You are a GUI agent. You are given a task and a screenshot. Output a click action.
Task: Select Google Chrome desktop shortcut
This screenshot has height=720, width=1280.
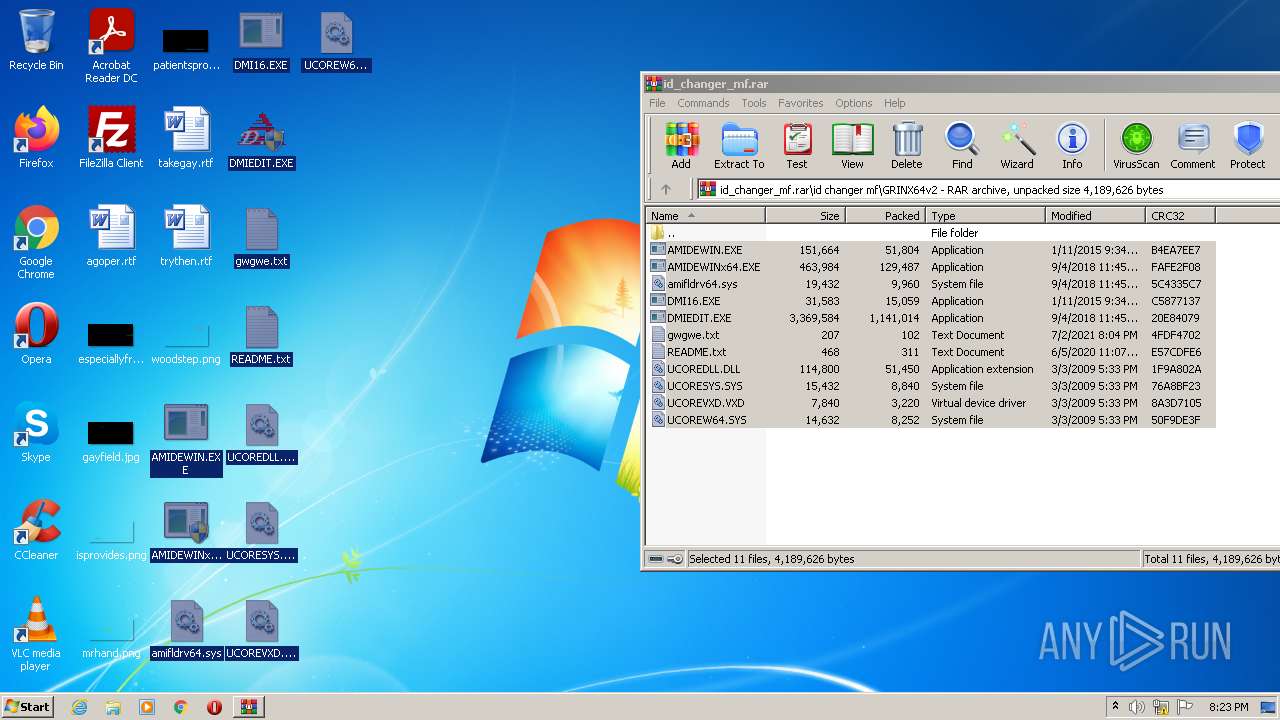coord(36,243)
